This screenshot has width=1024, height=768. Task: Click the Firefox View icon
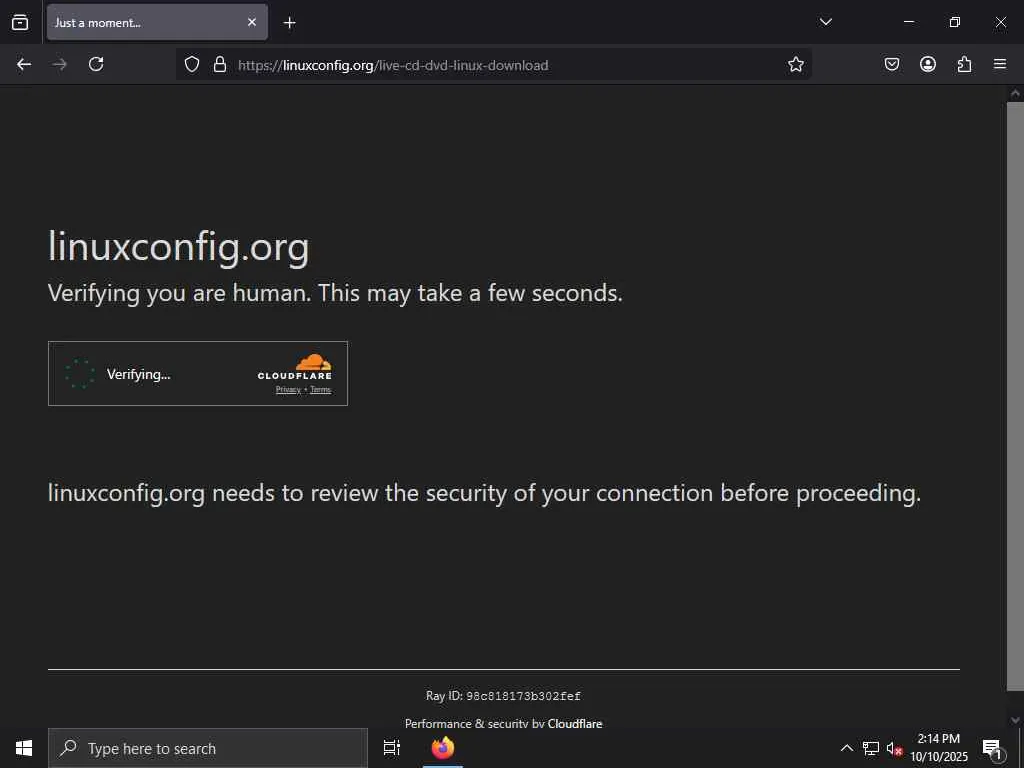[20, 22]
